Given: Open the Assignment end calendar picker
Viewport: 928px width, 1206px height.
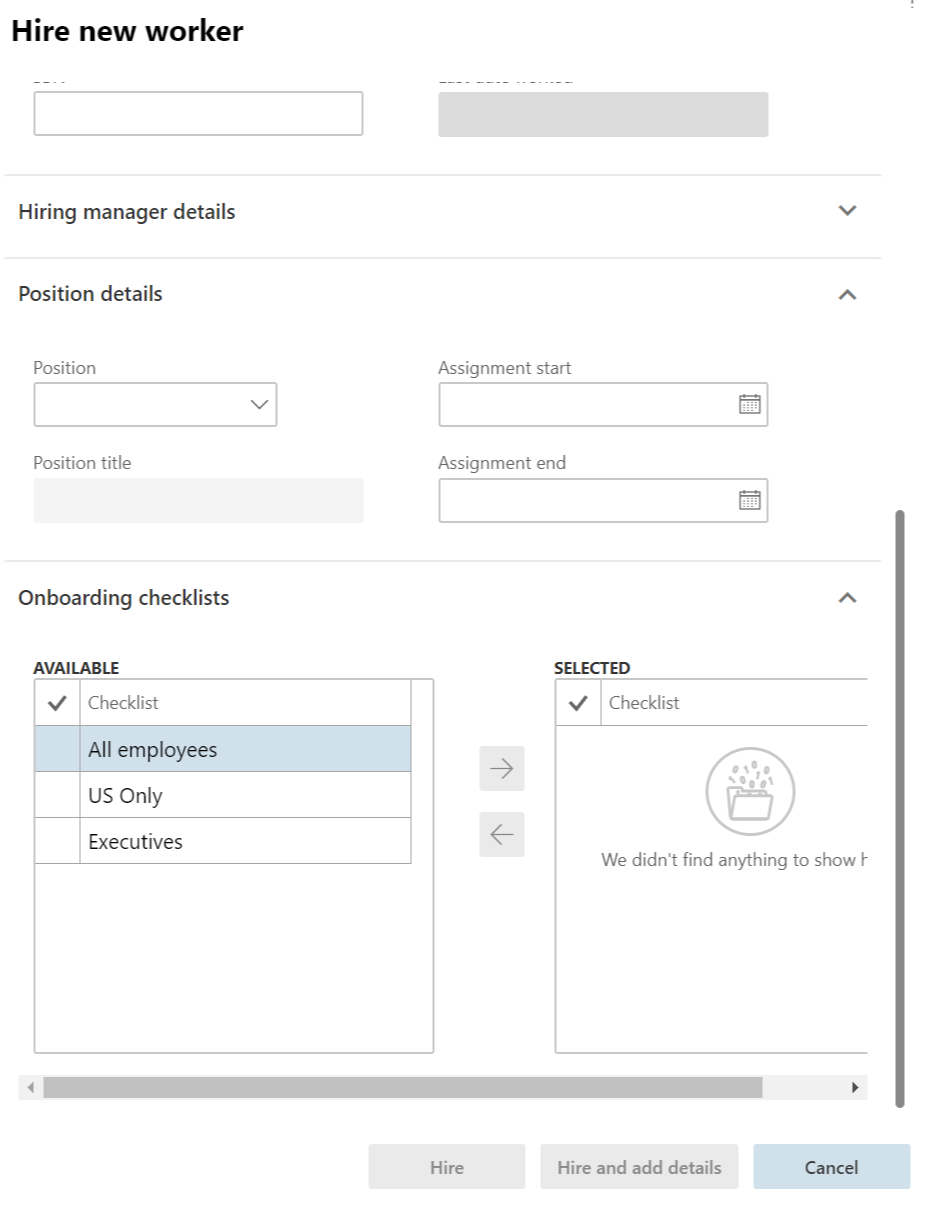Looking at the screenshot, I should pyautogui.click(x=749, y=500).
